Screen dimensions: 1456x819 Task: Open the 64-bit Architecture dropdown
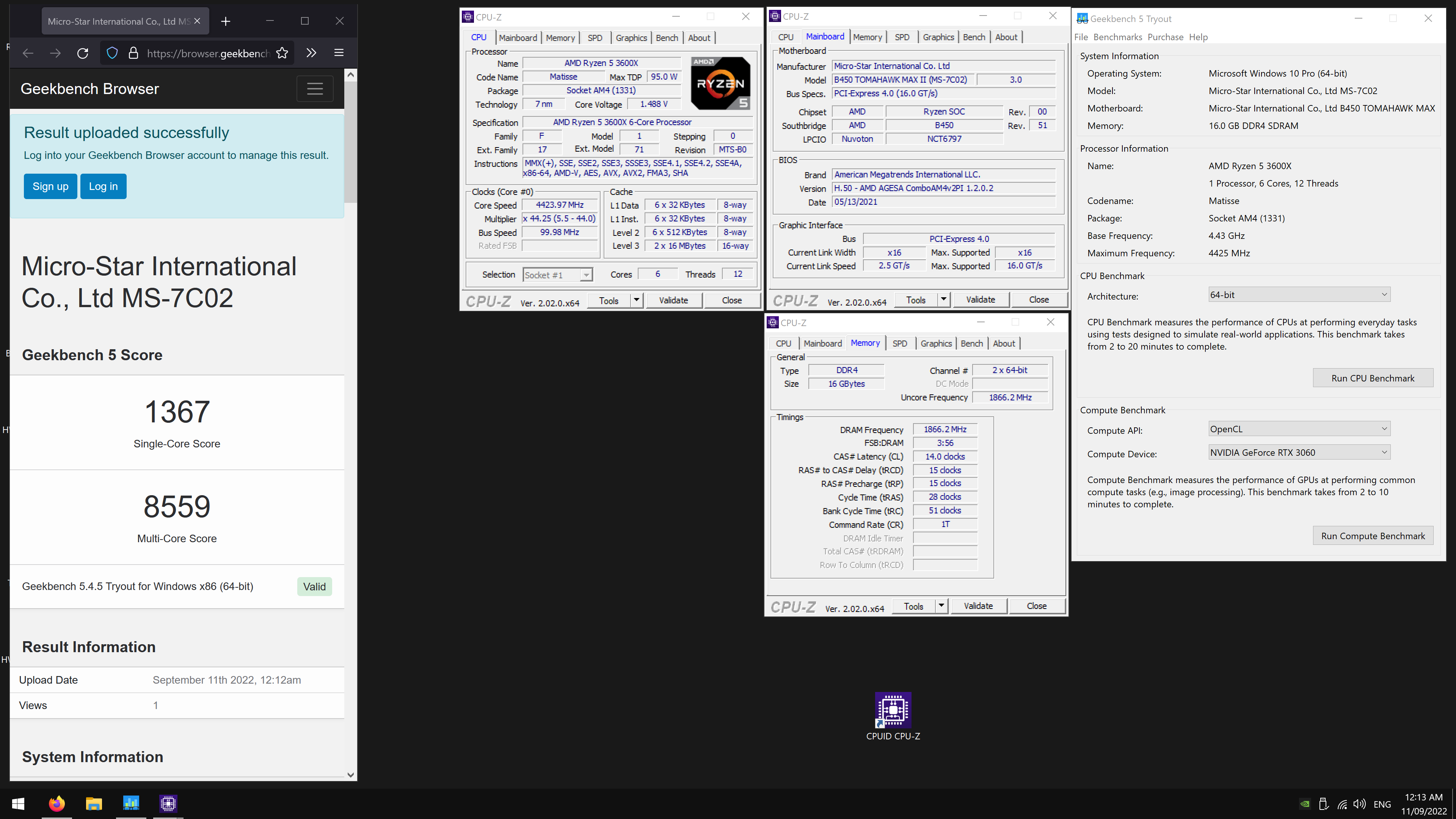coord(1299,295)
